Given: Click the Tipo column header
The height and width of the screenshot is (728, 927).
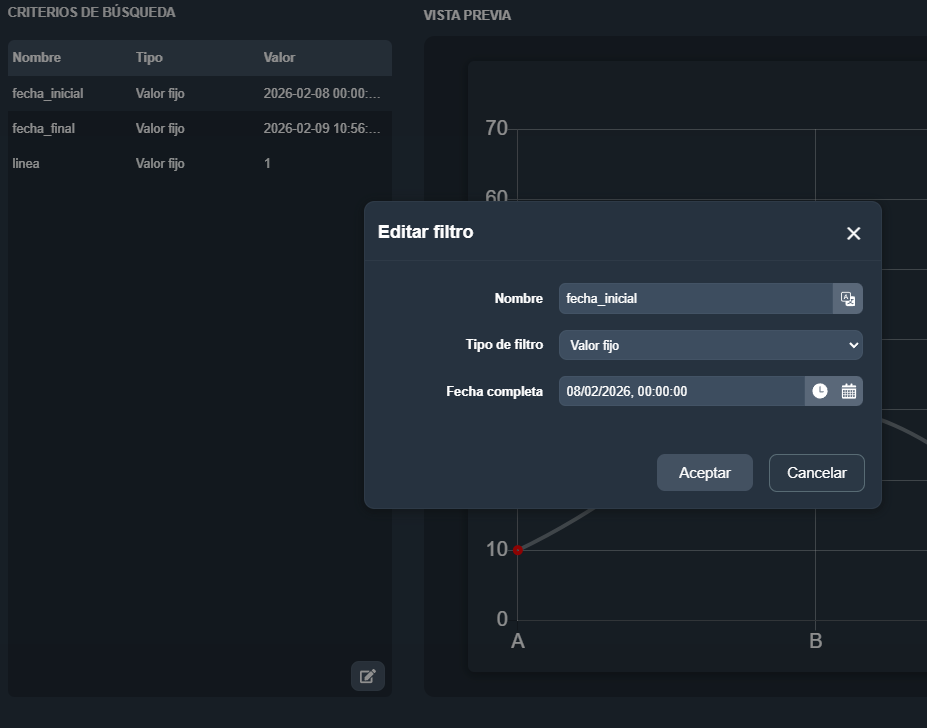Looking at the screenshot, I should [149, 58].
